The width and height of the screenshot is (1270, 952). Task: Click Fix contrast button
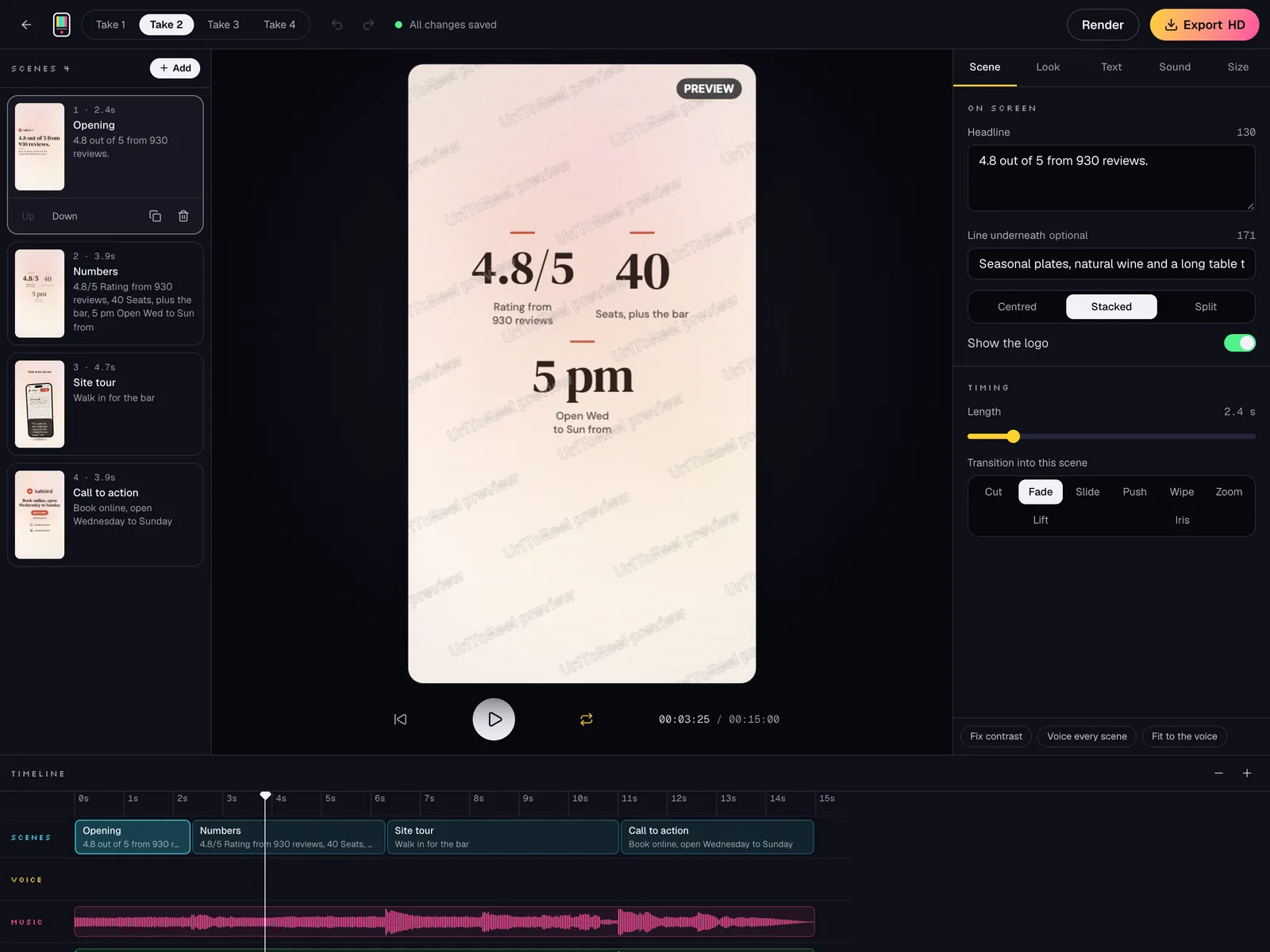click(996, 736)
